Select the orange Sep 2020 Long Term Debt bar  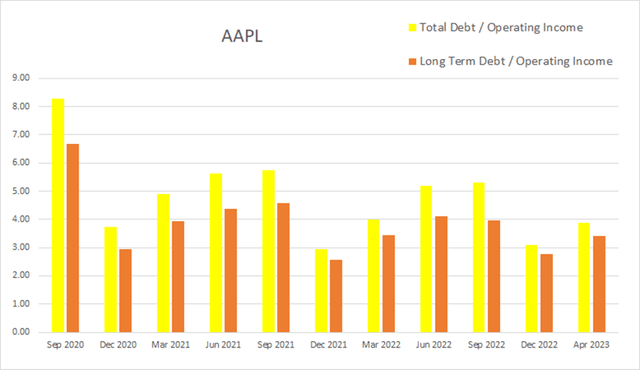73,238
